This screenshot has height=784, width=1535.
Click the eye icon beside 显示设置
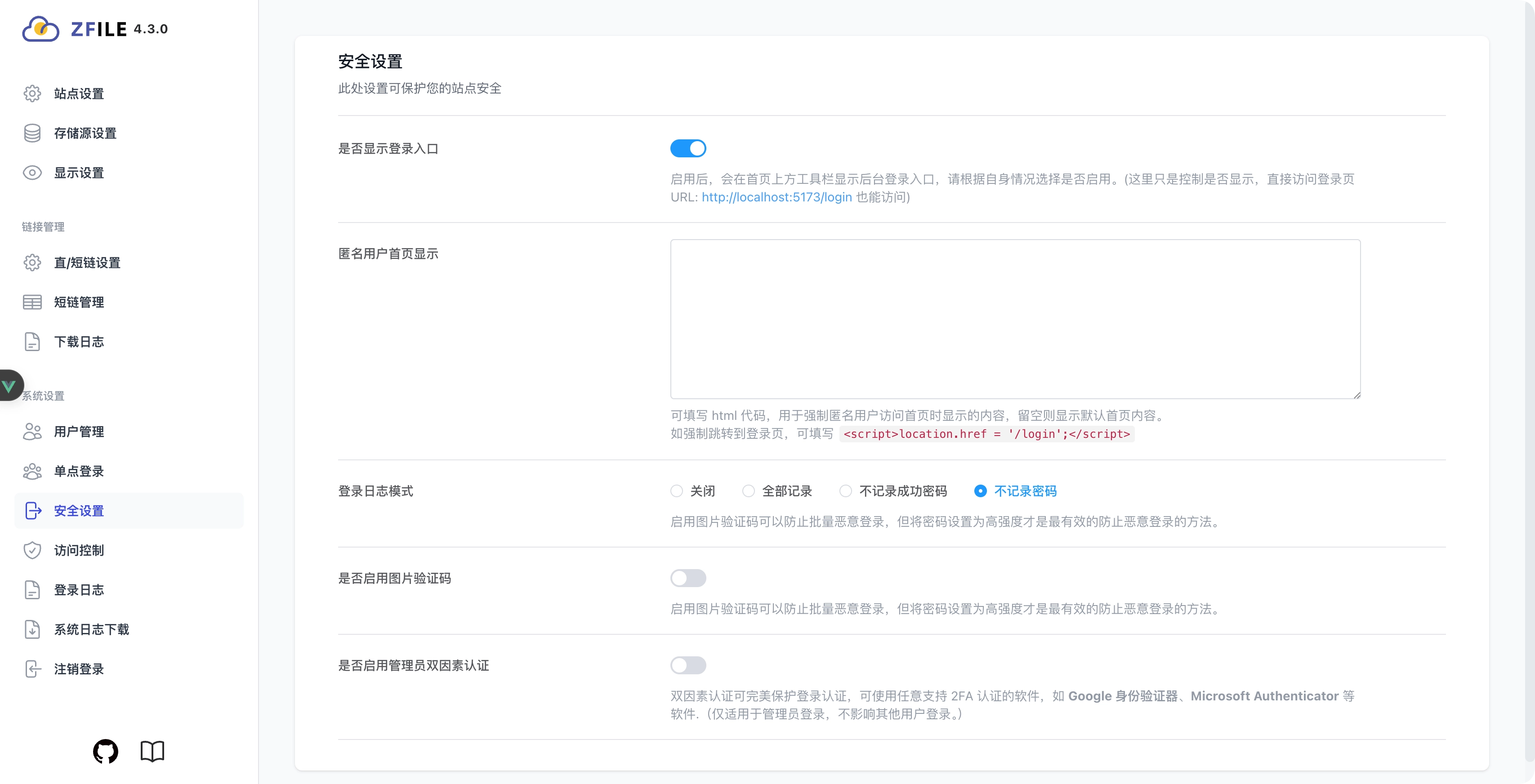point(32,173)
